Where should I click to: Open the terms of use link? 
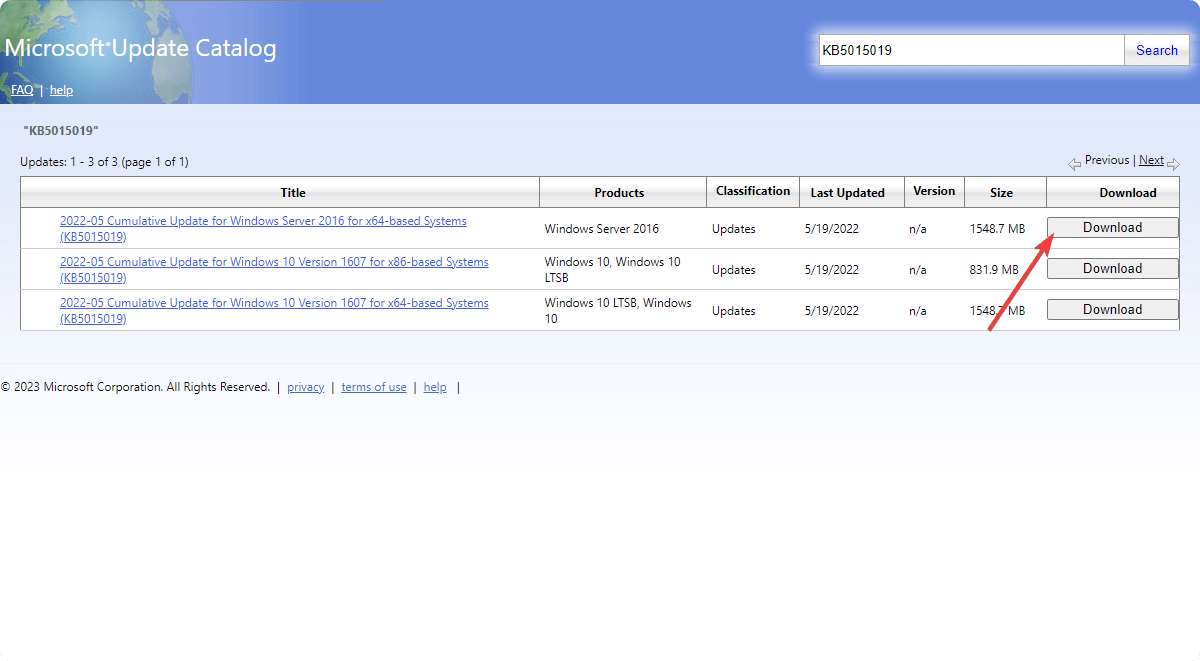tap(374, 387)
